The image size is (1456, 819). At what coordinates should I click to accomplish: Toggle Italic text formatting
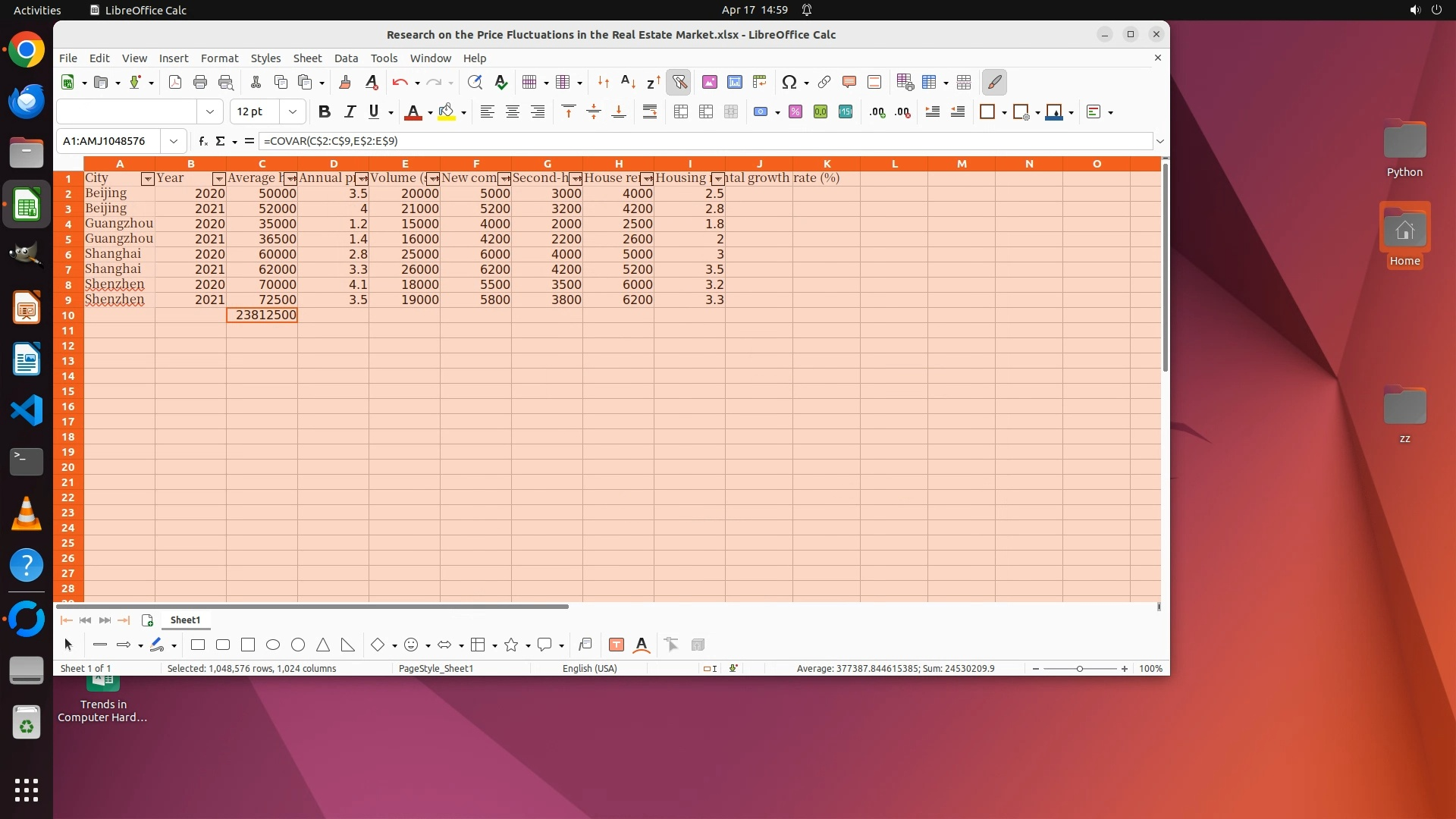click(350, 112)
